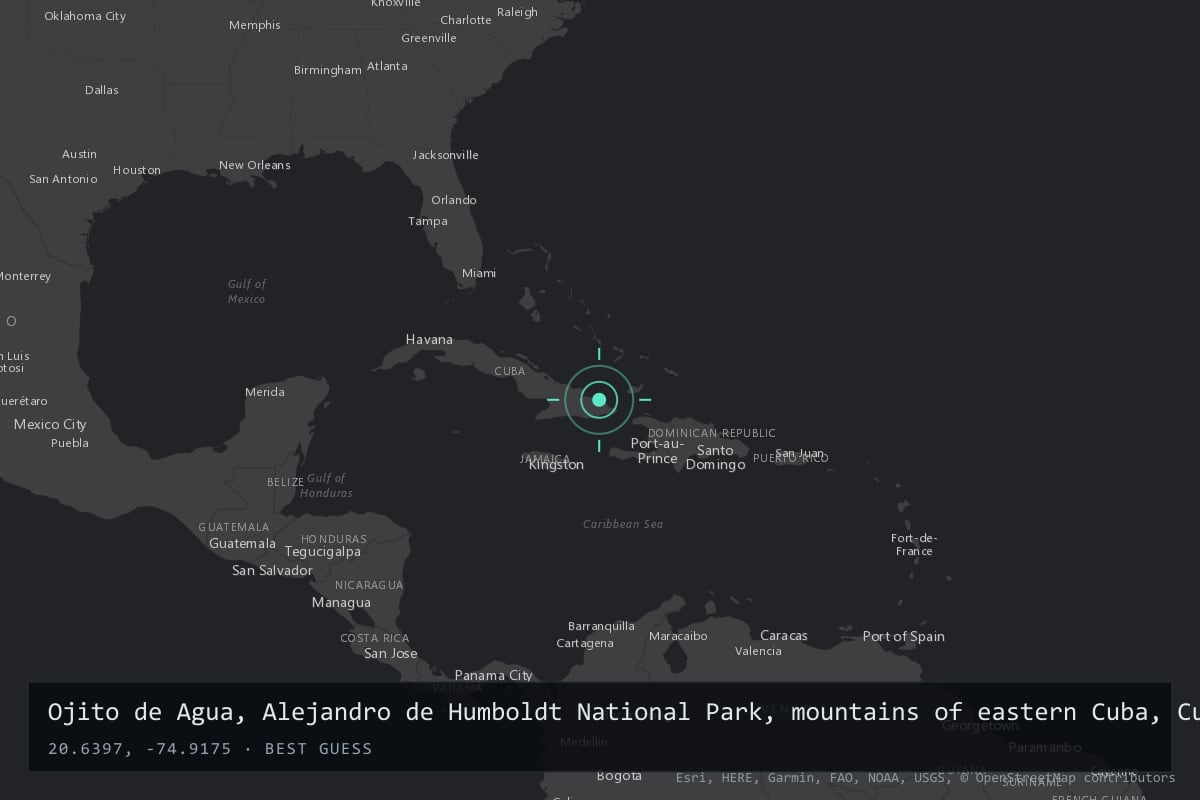The width and height of the screenshot is (1200, 800).
Task: Click the Caracas city label
Action: [784, 636]
